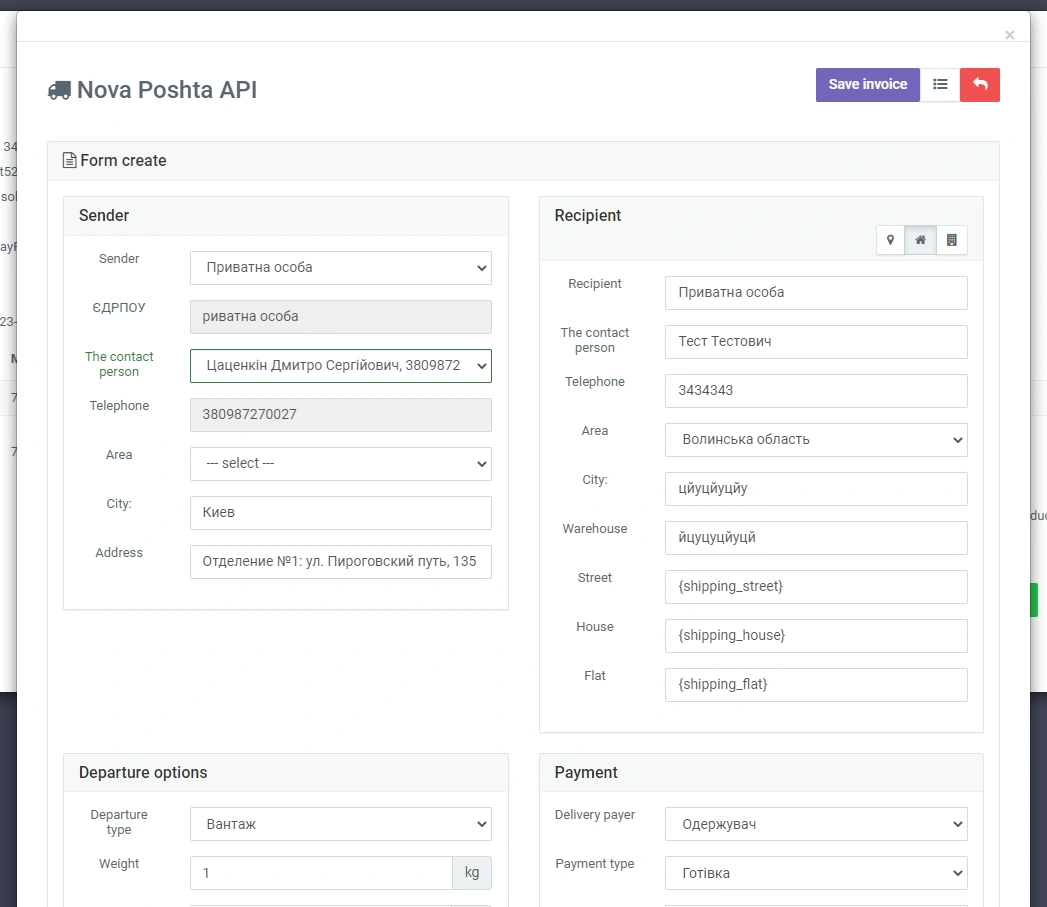Select the home icon in Recipient panel
Viewport: 1047px width, 907px height.
point(921,240)
